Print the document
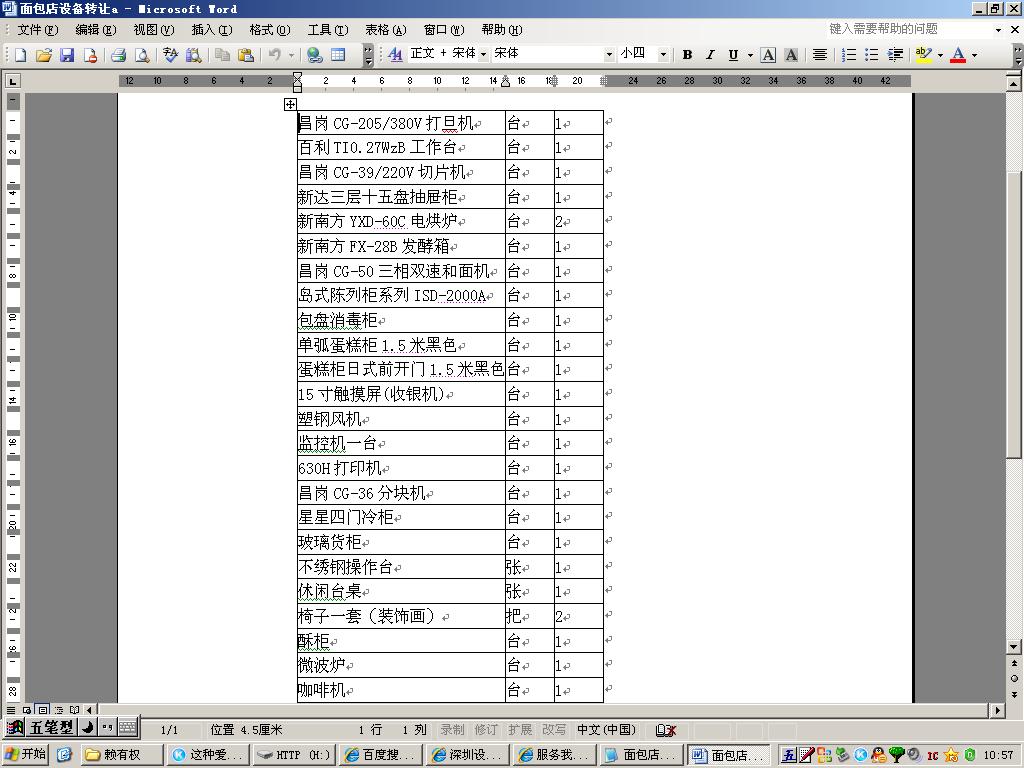 [118, 55]
